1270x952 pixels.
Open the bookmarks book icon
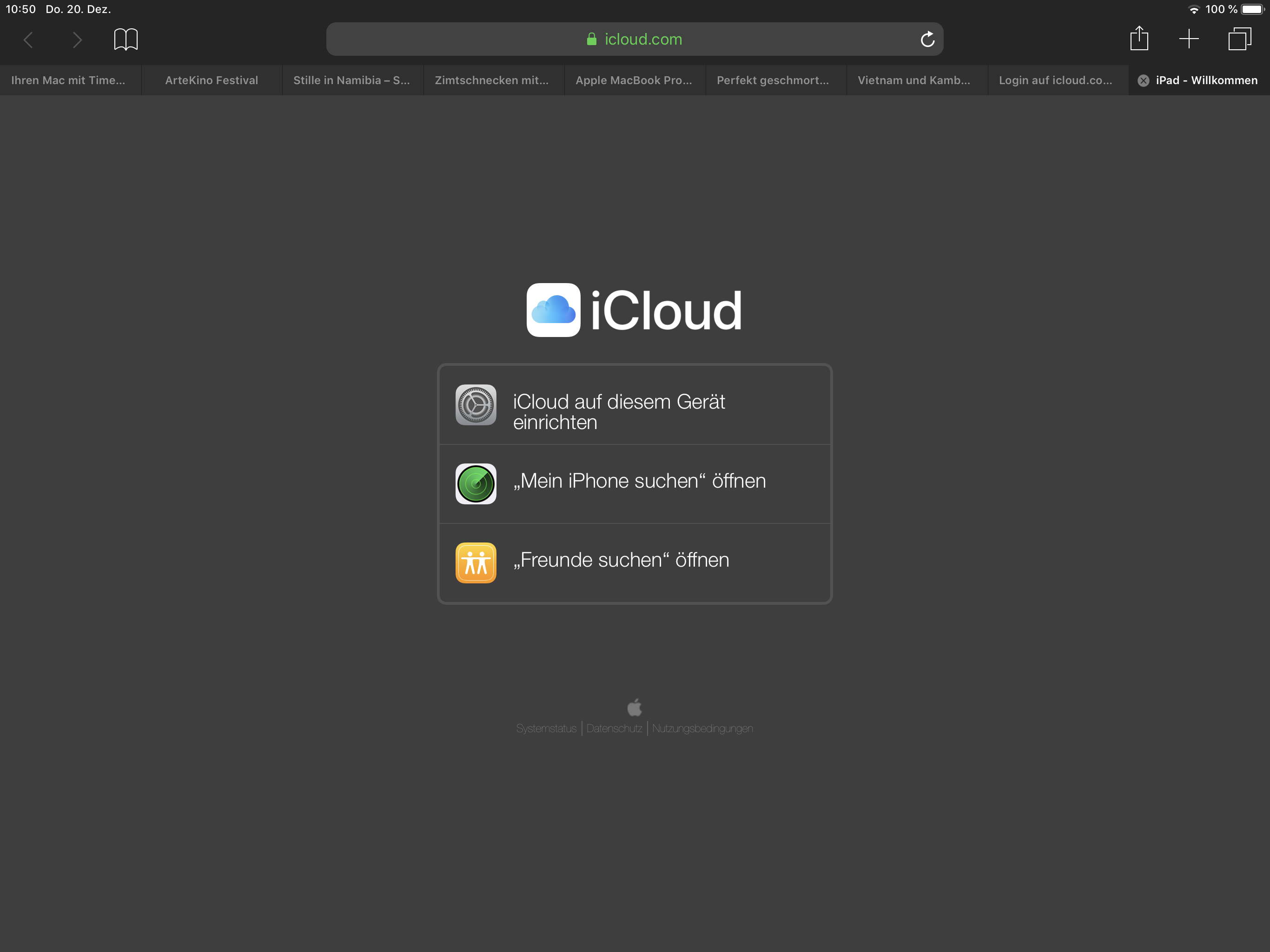[126, 40]
